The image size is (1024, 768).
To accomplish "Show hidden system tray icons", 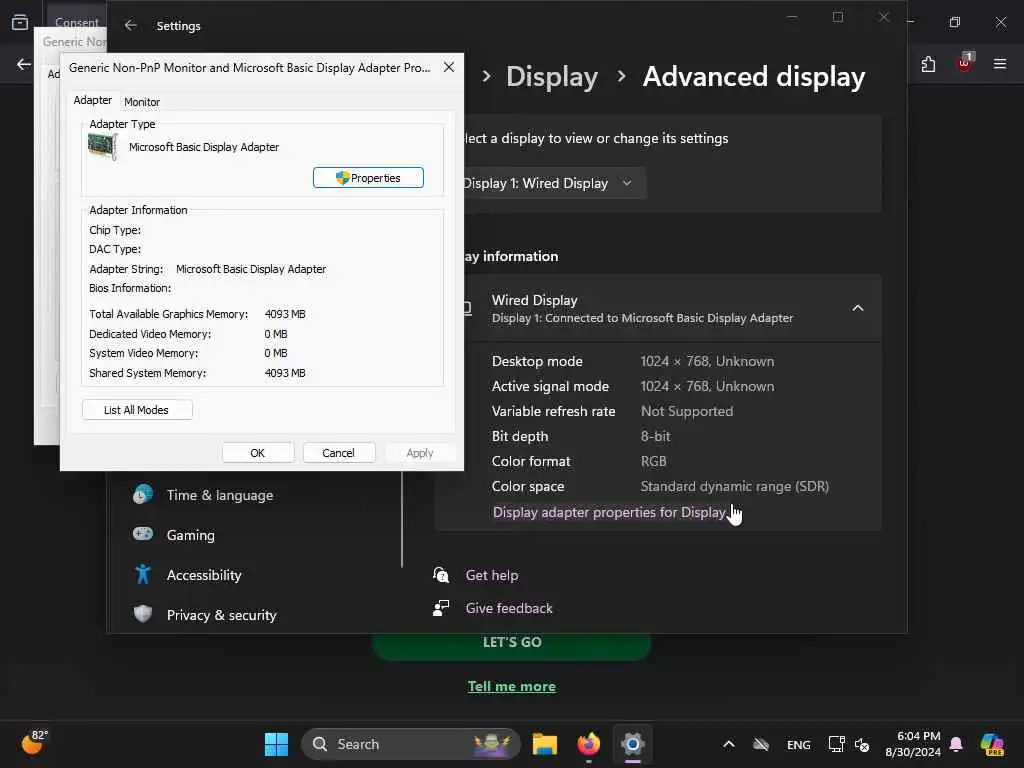I will click(x=729, y=744).
